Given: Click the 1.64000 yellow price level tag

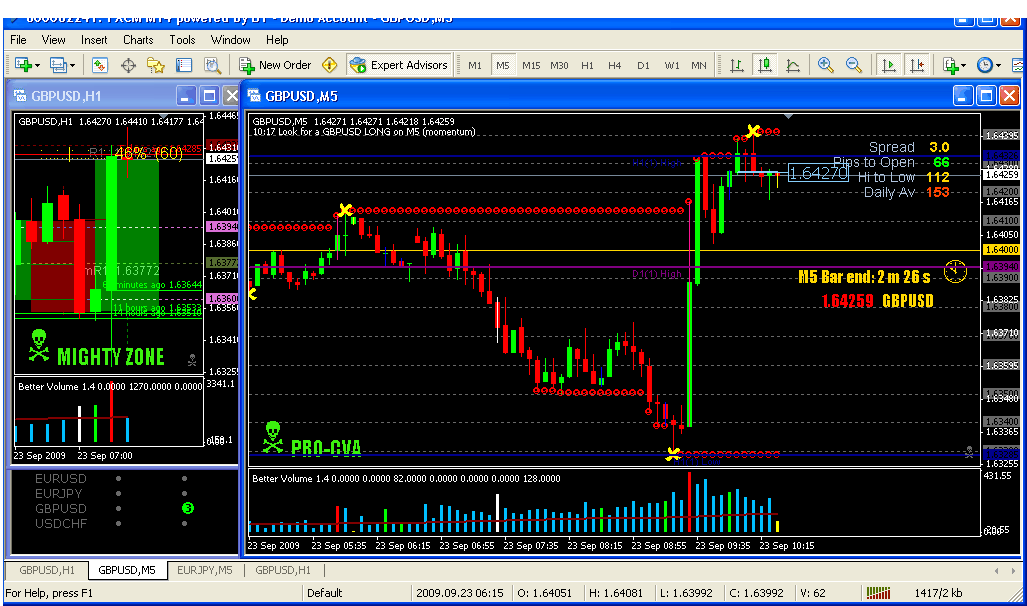Looking at the screenshot, I should click(1002, 250).
